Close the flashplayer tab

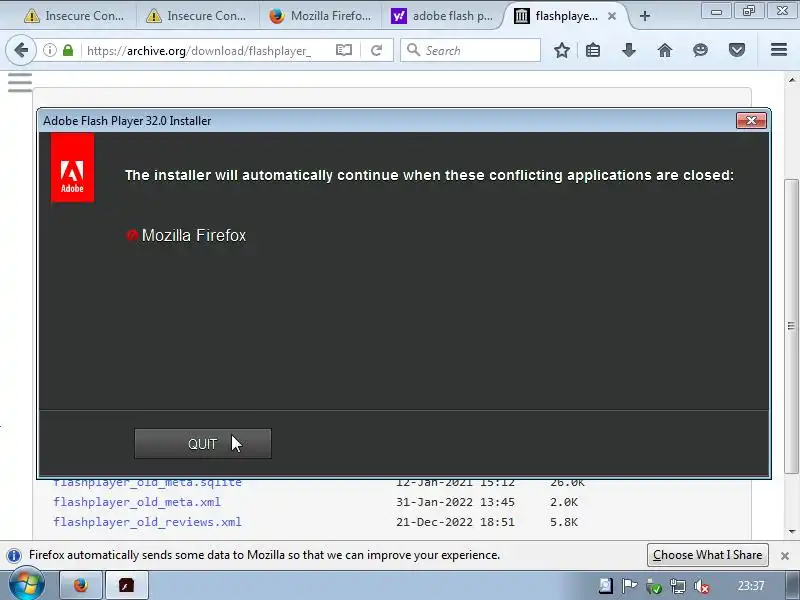click(x=612, y=16)
